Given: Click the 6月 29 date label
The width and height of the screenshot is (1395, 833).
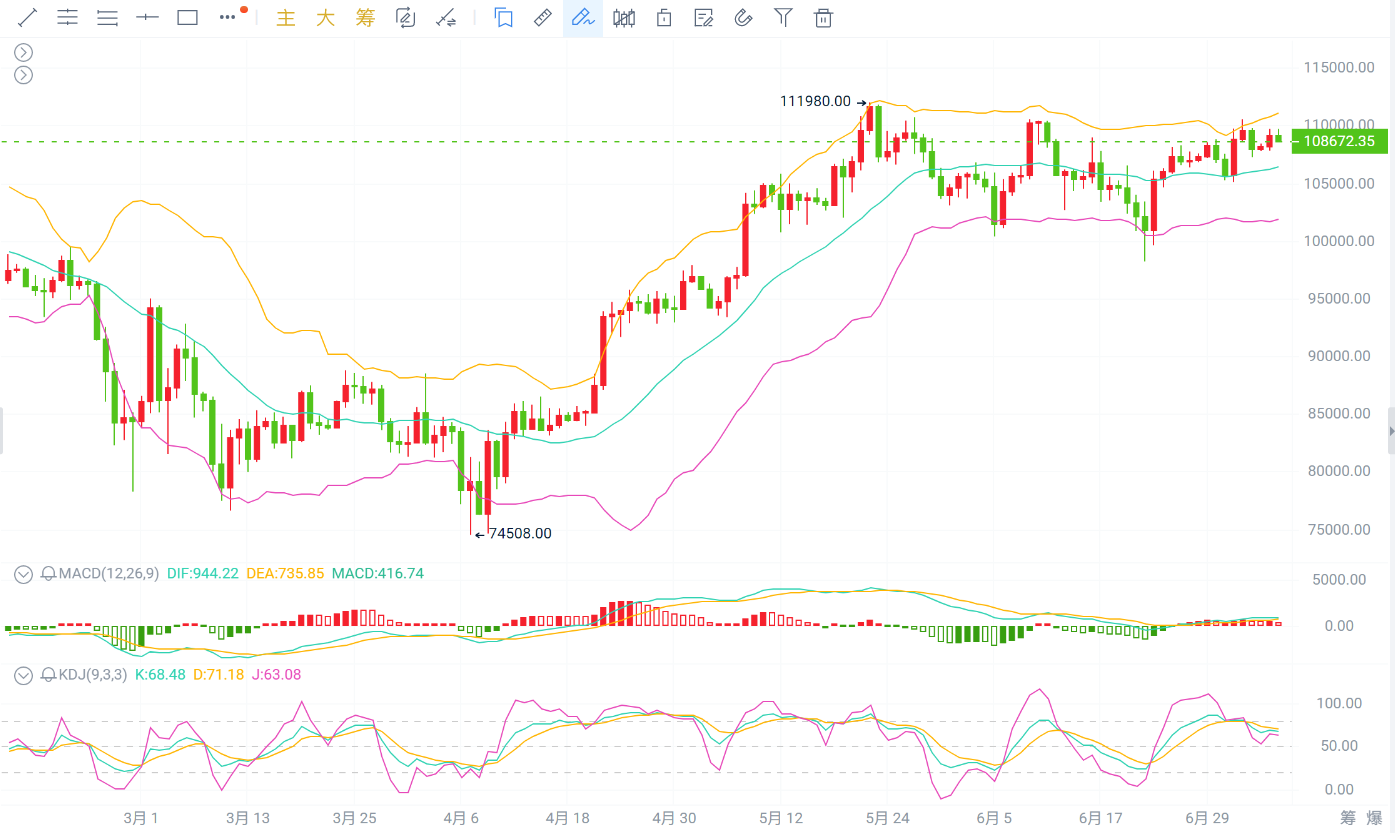Looking at the screenshot, I should 1207,818.
